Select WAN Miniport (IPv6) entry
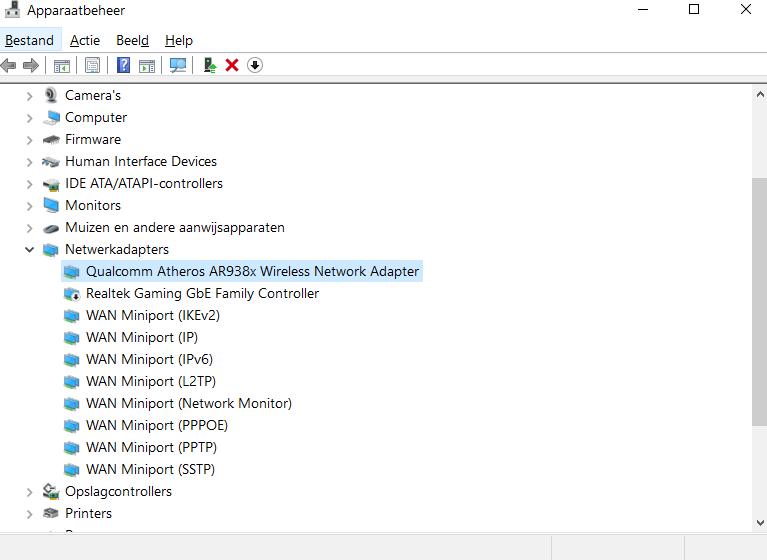The width and height of the screenshot is (767, 560). (x=149, y=359)
